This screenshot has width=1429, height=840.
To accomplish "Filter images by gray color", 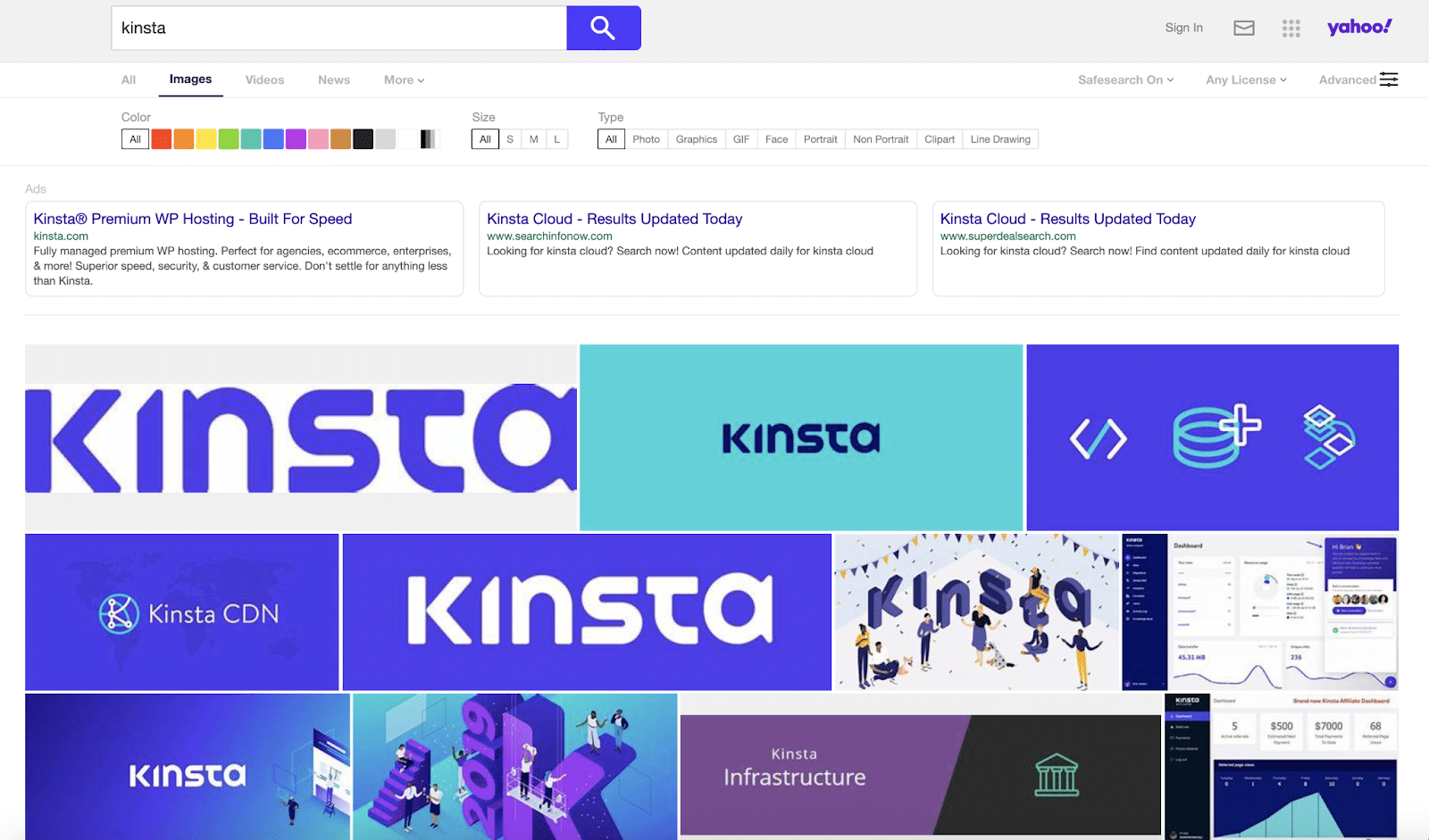I will (x=385, y=139).
